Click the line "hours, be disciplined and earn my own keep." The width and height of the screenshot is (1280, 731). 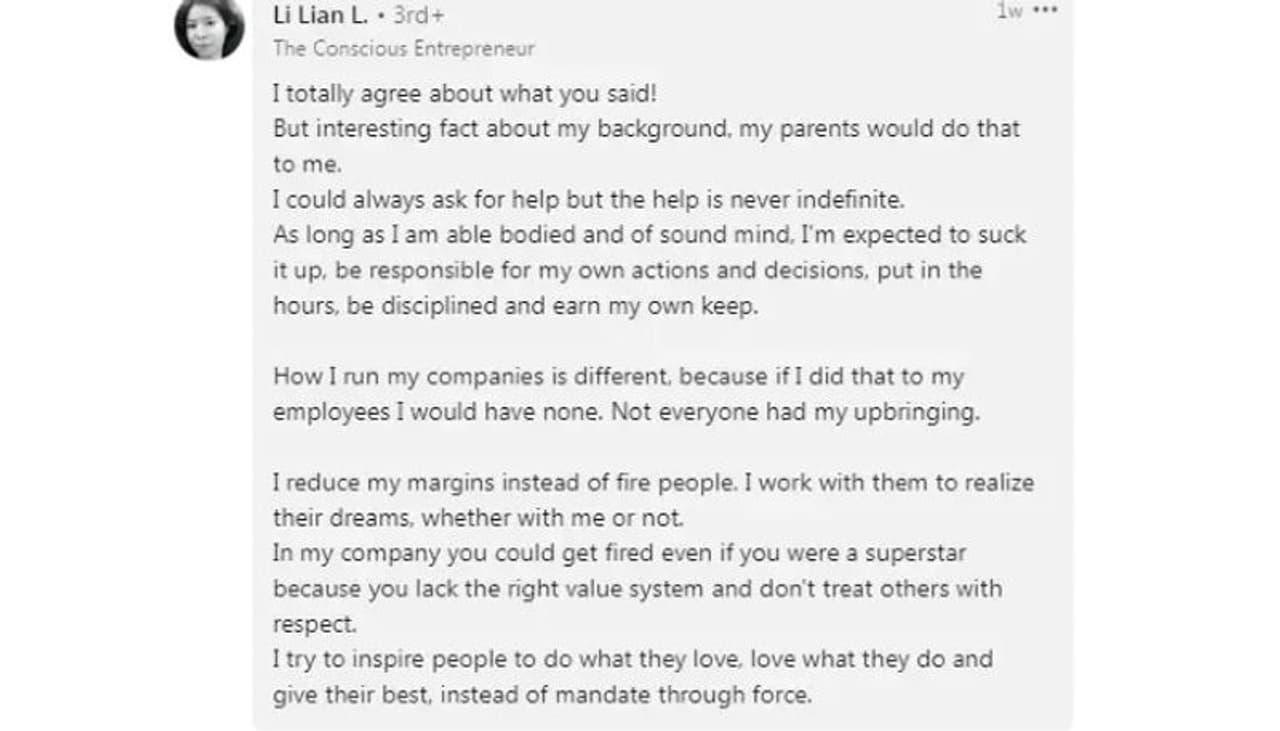[515, 306]
